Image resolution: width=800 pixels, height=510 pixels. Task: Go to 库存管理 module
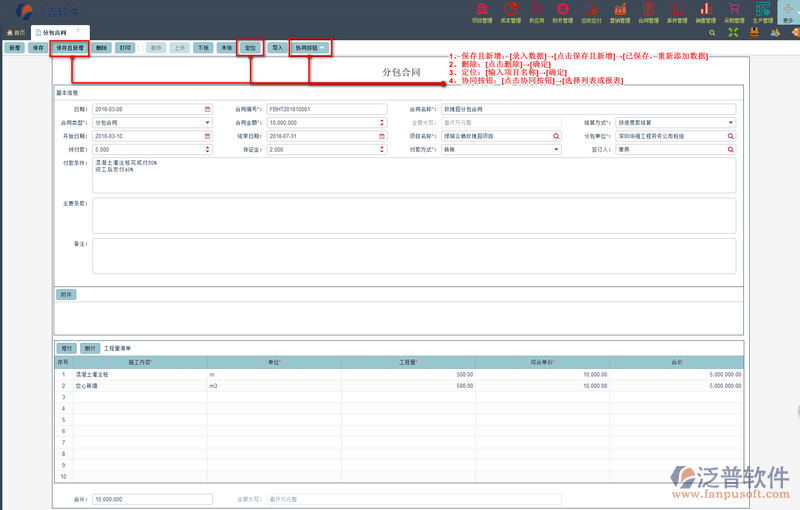point(678,11)
